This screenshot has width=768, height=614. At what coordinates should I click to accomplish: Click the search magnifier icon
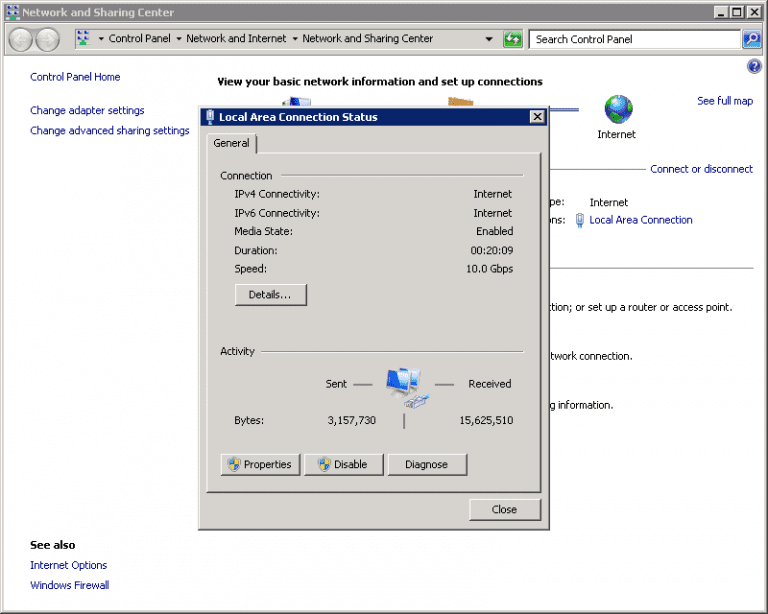point(751,39)
